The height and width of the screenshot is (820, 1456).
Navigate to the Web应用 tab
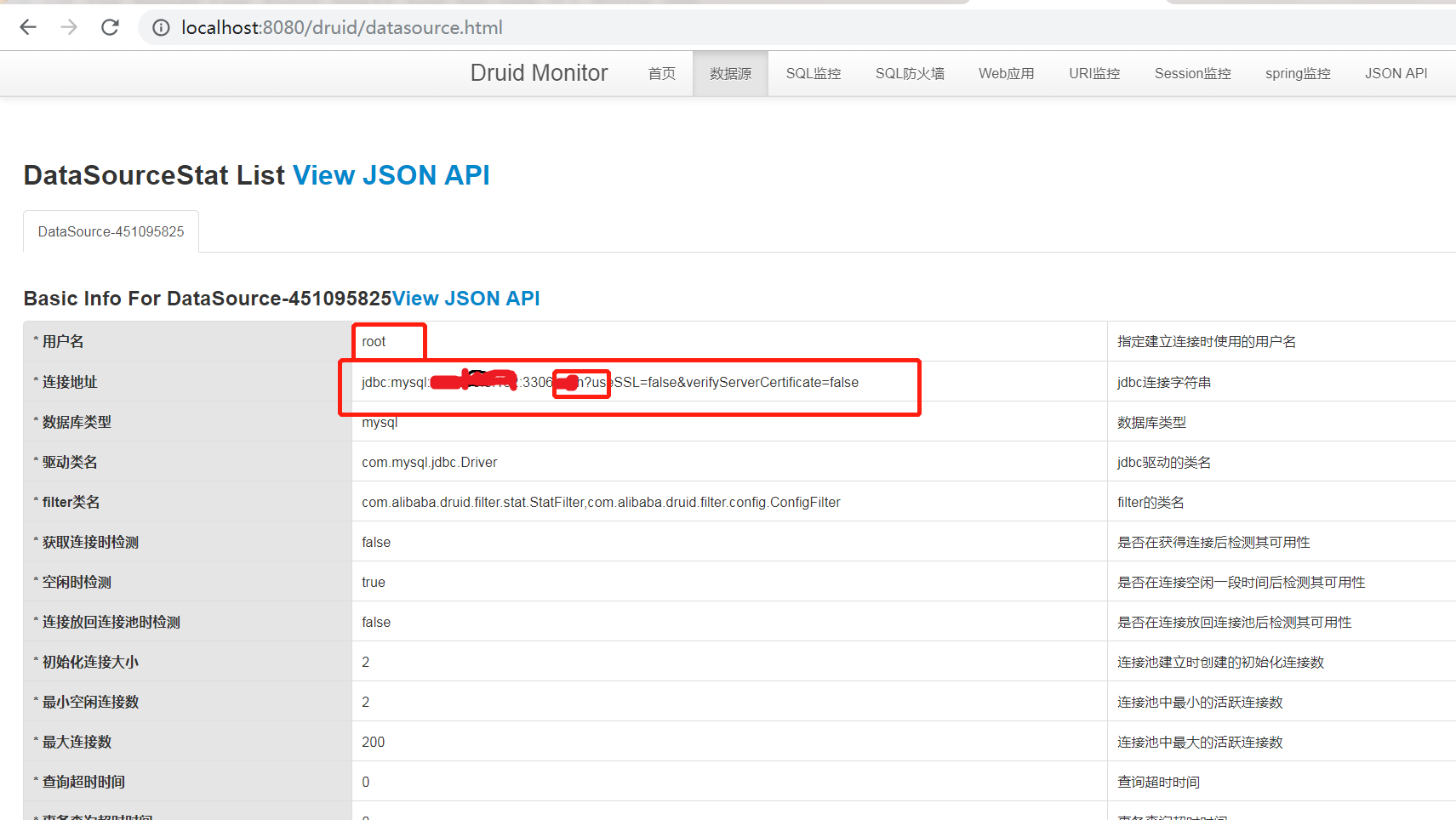pos(1006,73)
